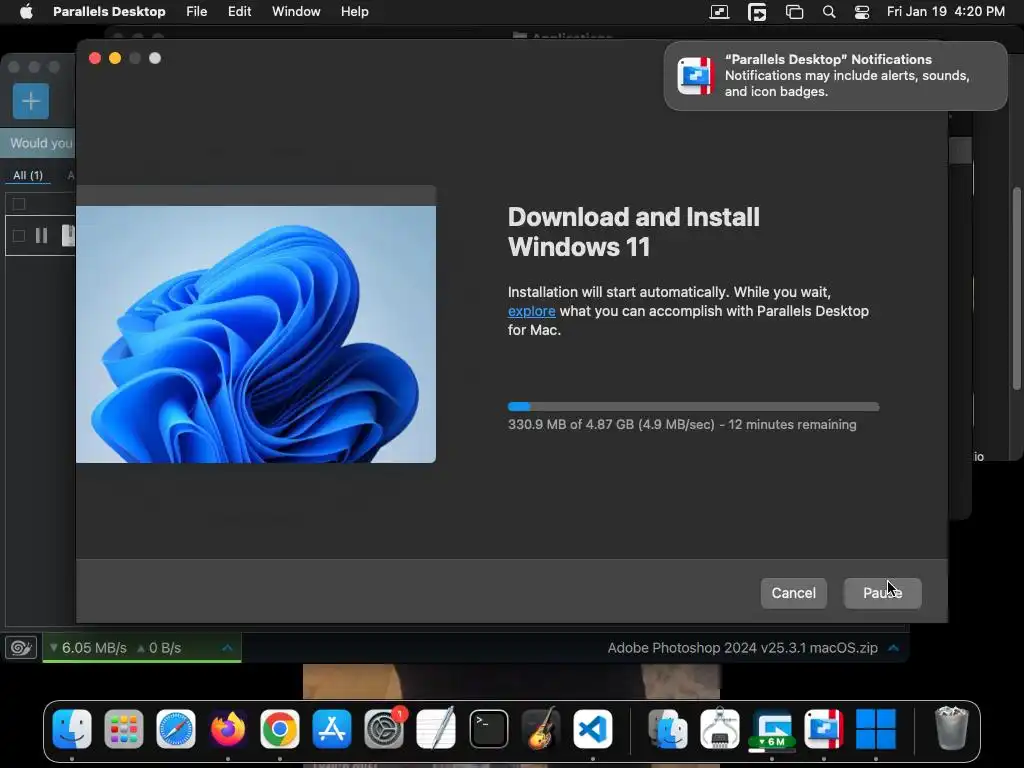Toggle the snail speed limiter icon
The height and width of the screenshot is (768, 1024).
[21, 648]
